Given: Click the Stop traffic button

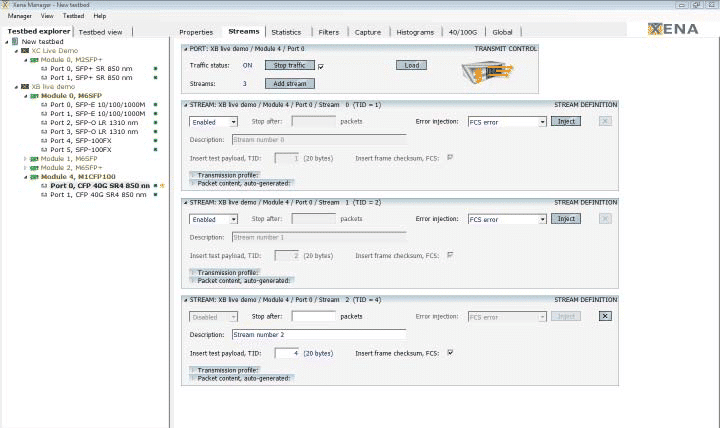Looking at the screenshot, I should pos(290,65).
